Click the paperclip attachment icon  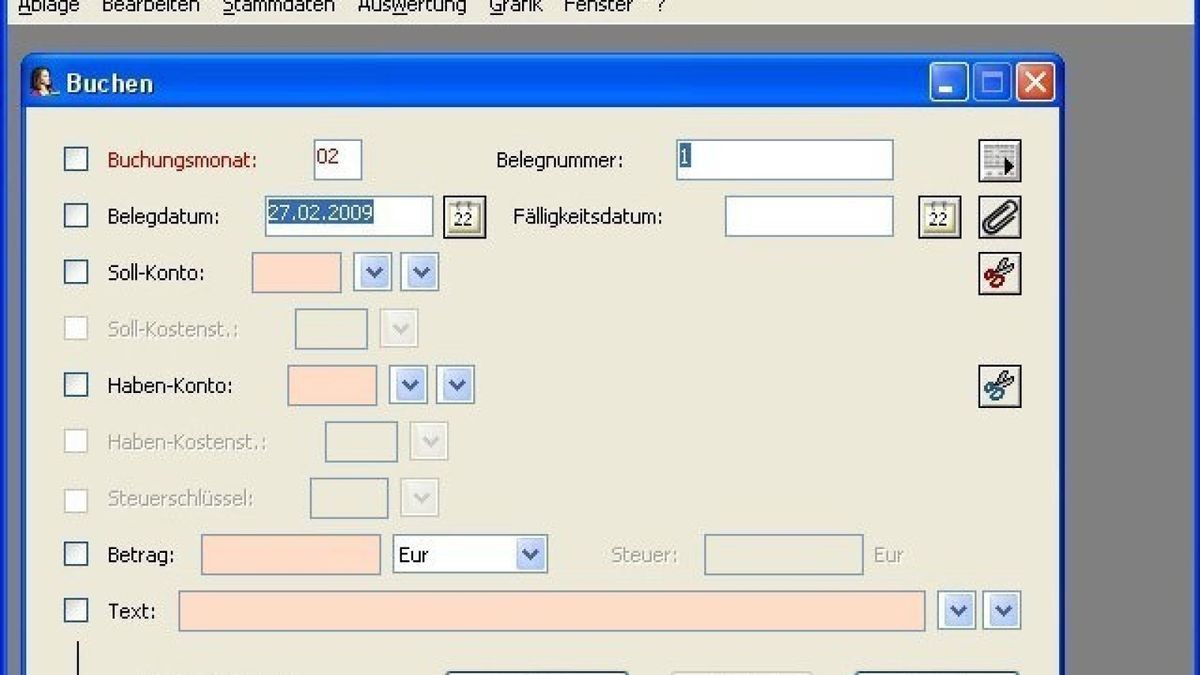[999, 216]
